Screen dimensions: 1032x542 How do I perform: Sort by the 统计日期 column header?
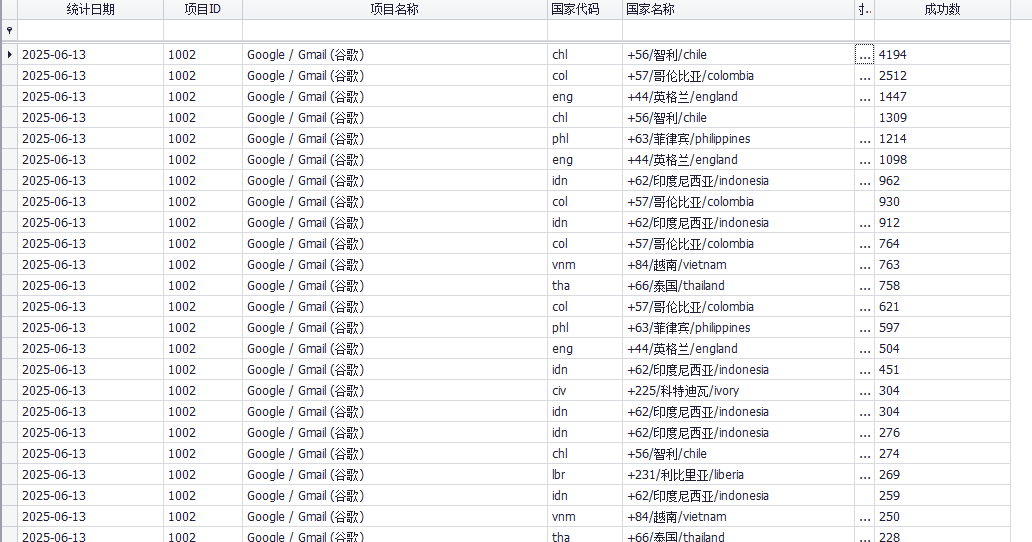pos(90,9)
